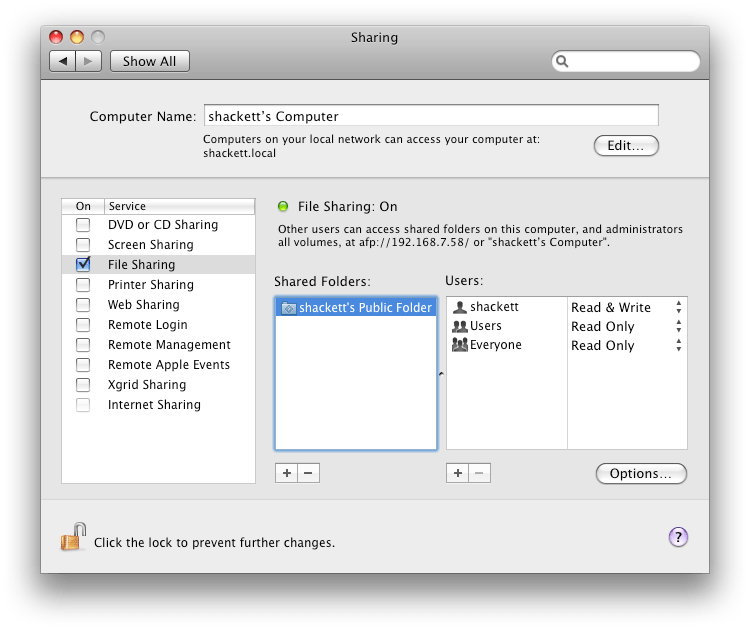750x629 pixels.
Task: Click the Everyone group icon
Action: pos(460,345)
